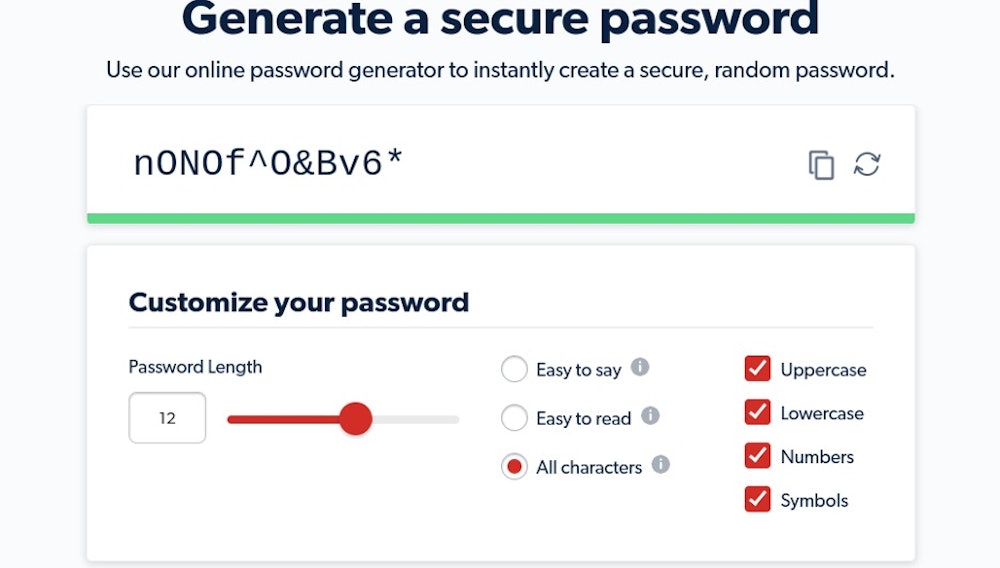Select the Easy to read option
This screenshot has width=1000, height=568.
(x=514, y=418)
